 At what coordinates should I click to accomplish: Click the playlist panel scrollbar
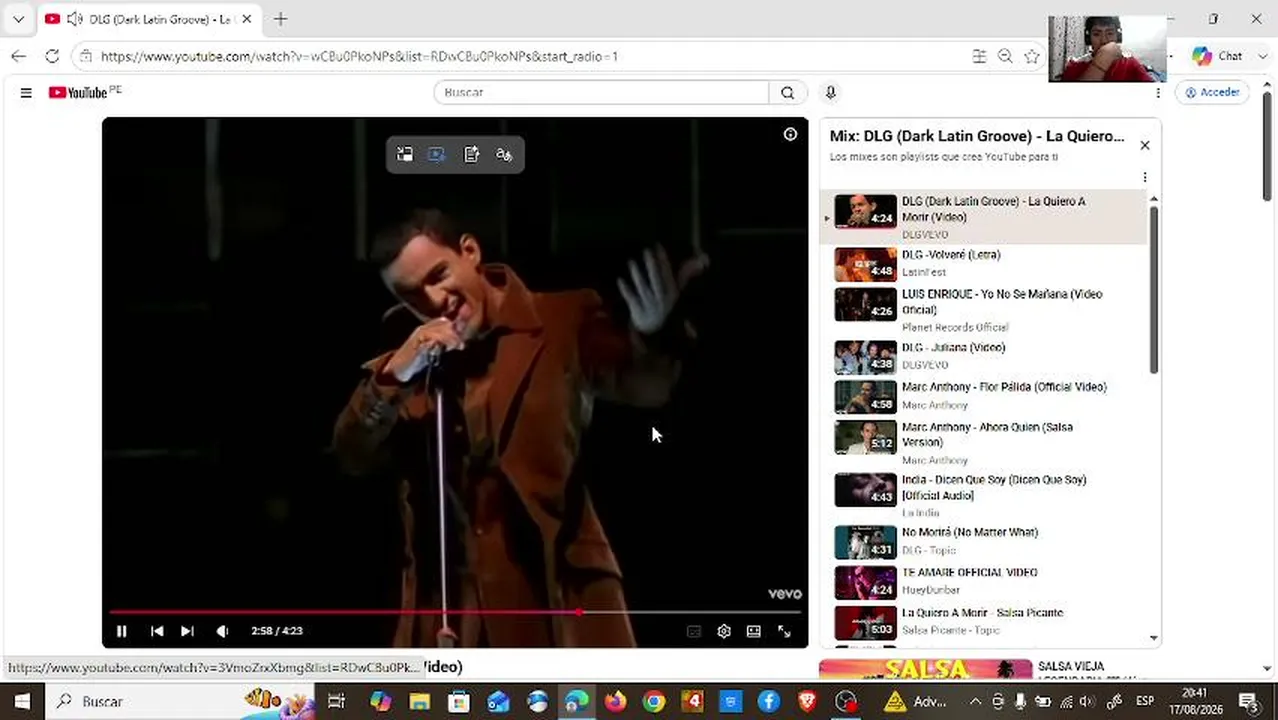(x=1153, y=290)
